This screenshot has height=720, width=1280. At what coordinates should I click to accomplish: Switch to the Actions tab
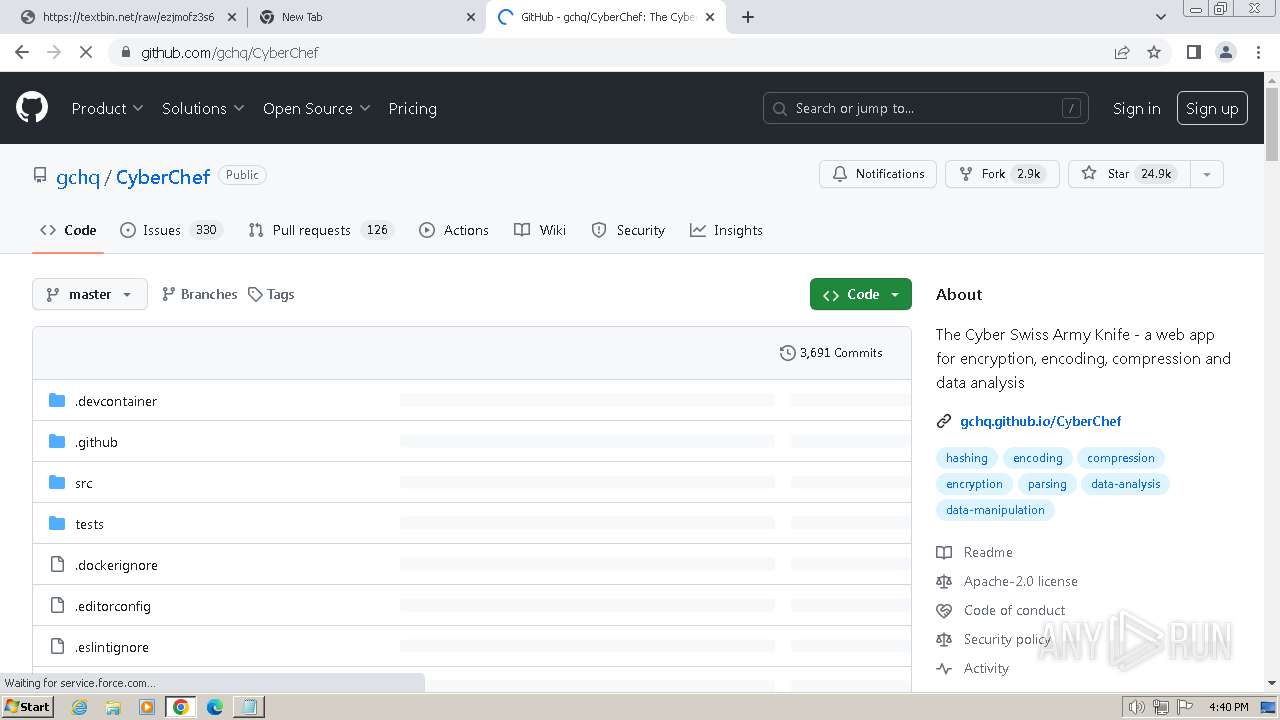pos(454,230)
